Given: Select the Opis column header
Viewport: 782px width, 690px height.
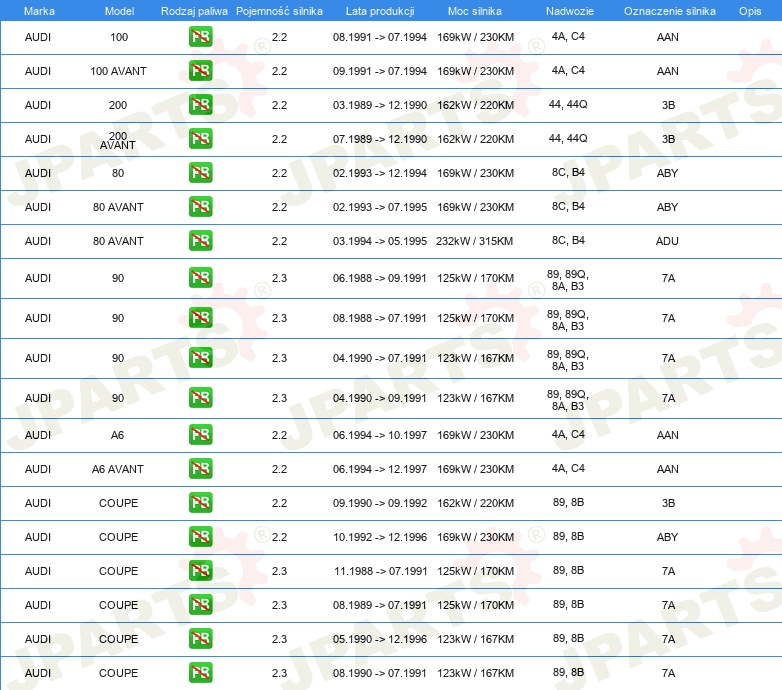Looking at the screenshot, I should pyautogui.click(x=749, y=10).
